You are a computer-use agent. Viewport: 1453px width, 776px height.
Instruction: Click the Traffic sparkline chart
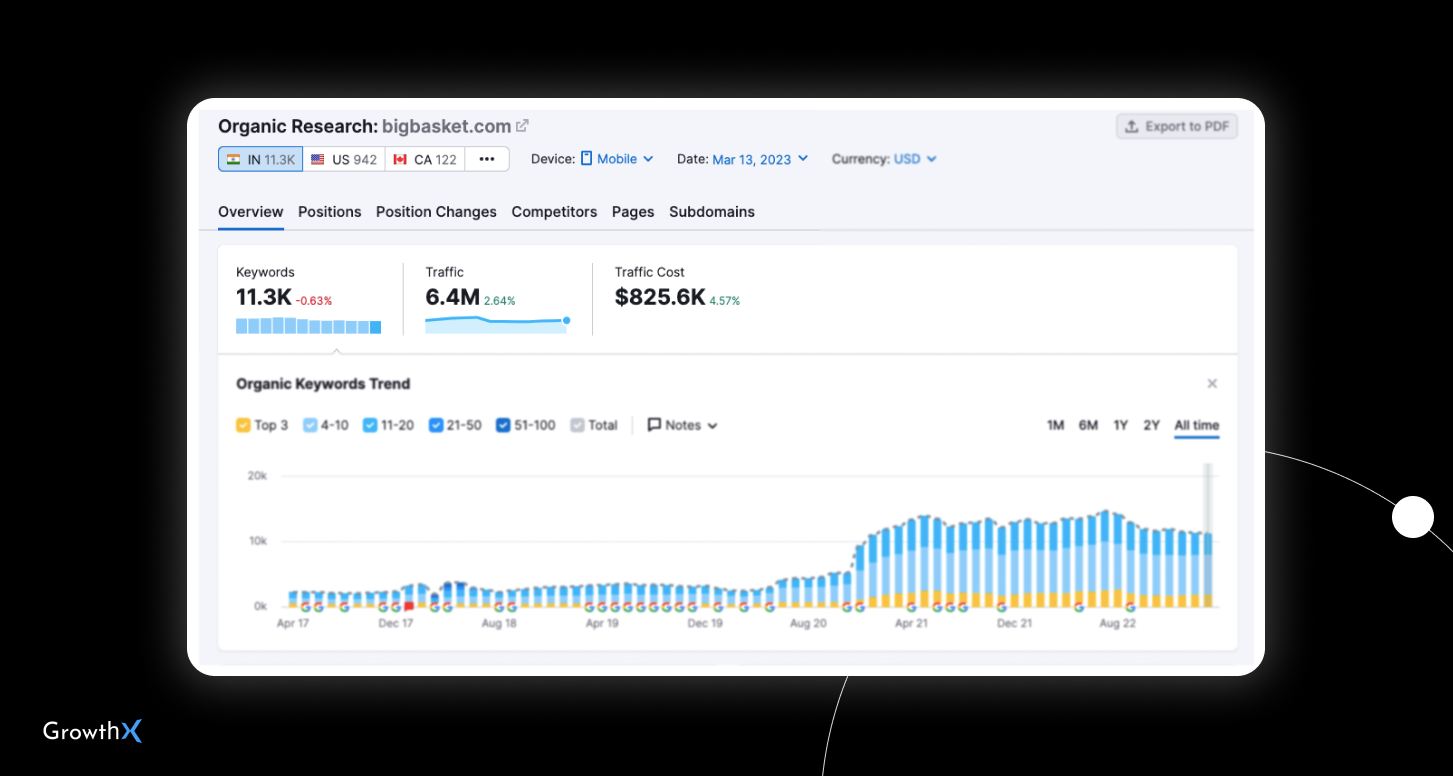click(x=497, y=323)
